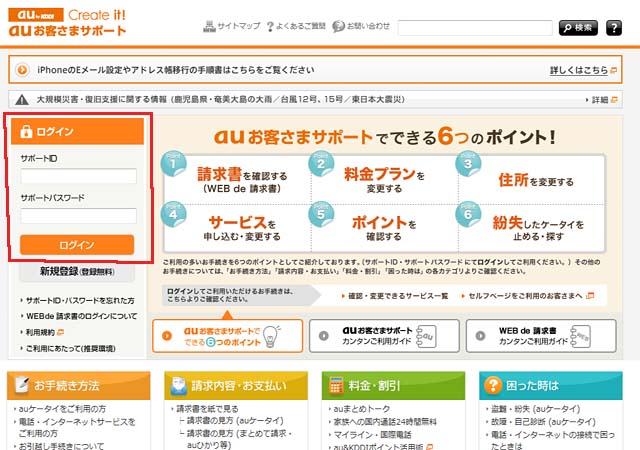Image resolution: width=640 pixels, height=450 pixels.
Task: Open the お手続き方法 category header
Action: pyautogui.click(x=79, y=385)
